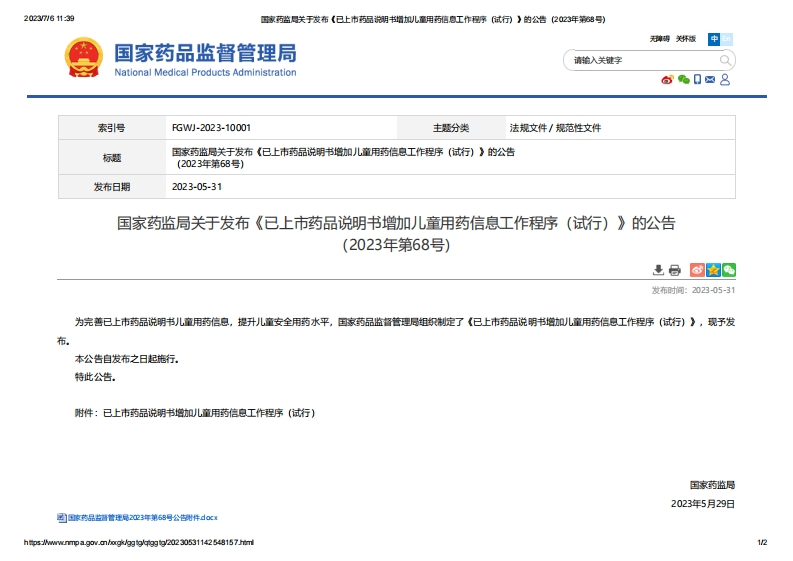Open the WeChat icon below search box
The width and height of the screenshot is (793, 561).
683,79
